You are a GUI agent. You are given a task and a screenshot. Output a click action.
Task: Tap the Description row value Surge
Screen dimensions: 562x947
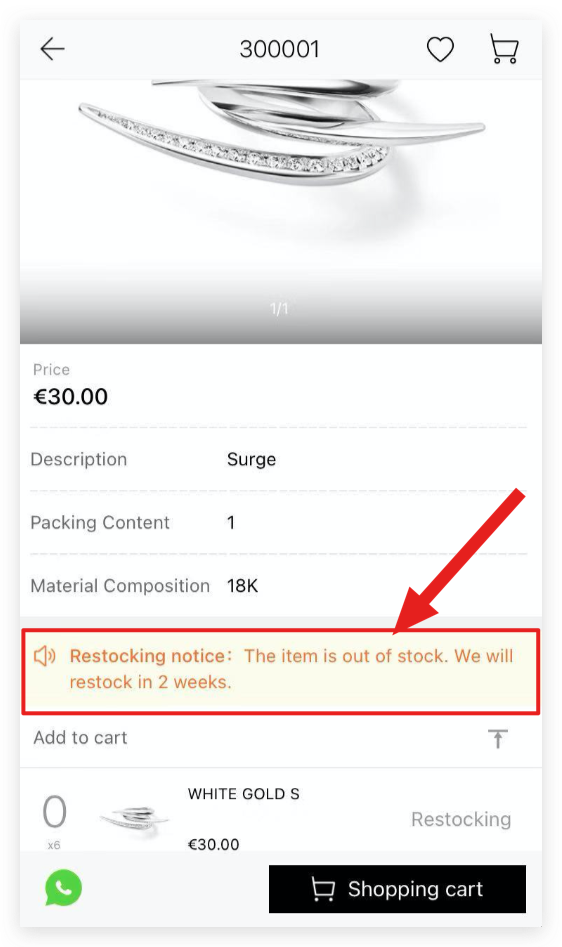click(x=251, y=460)
